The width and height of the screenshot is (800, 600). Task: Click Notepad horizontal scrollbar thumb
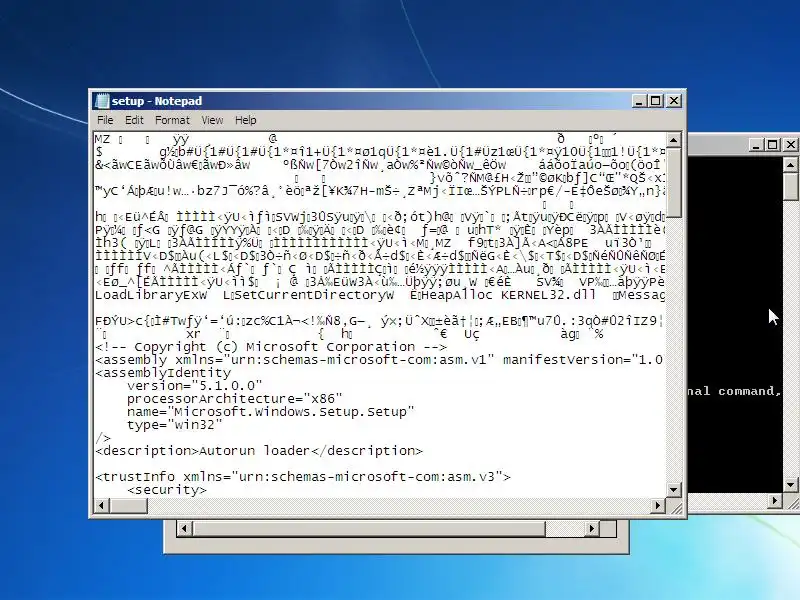click(128, 505)
